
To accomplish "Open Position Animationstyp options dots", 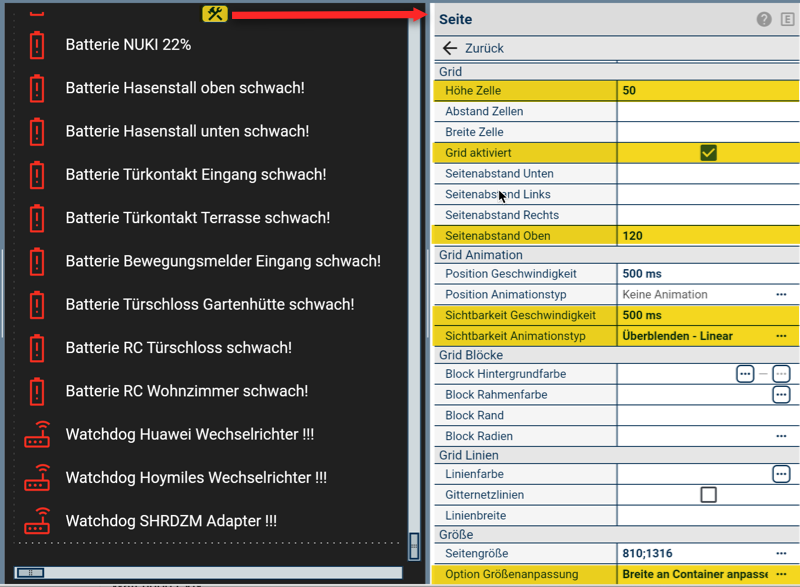I will coord(781,295).
